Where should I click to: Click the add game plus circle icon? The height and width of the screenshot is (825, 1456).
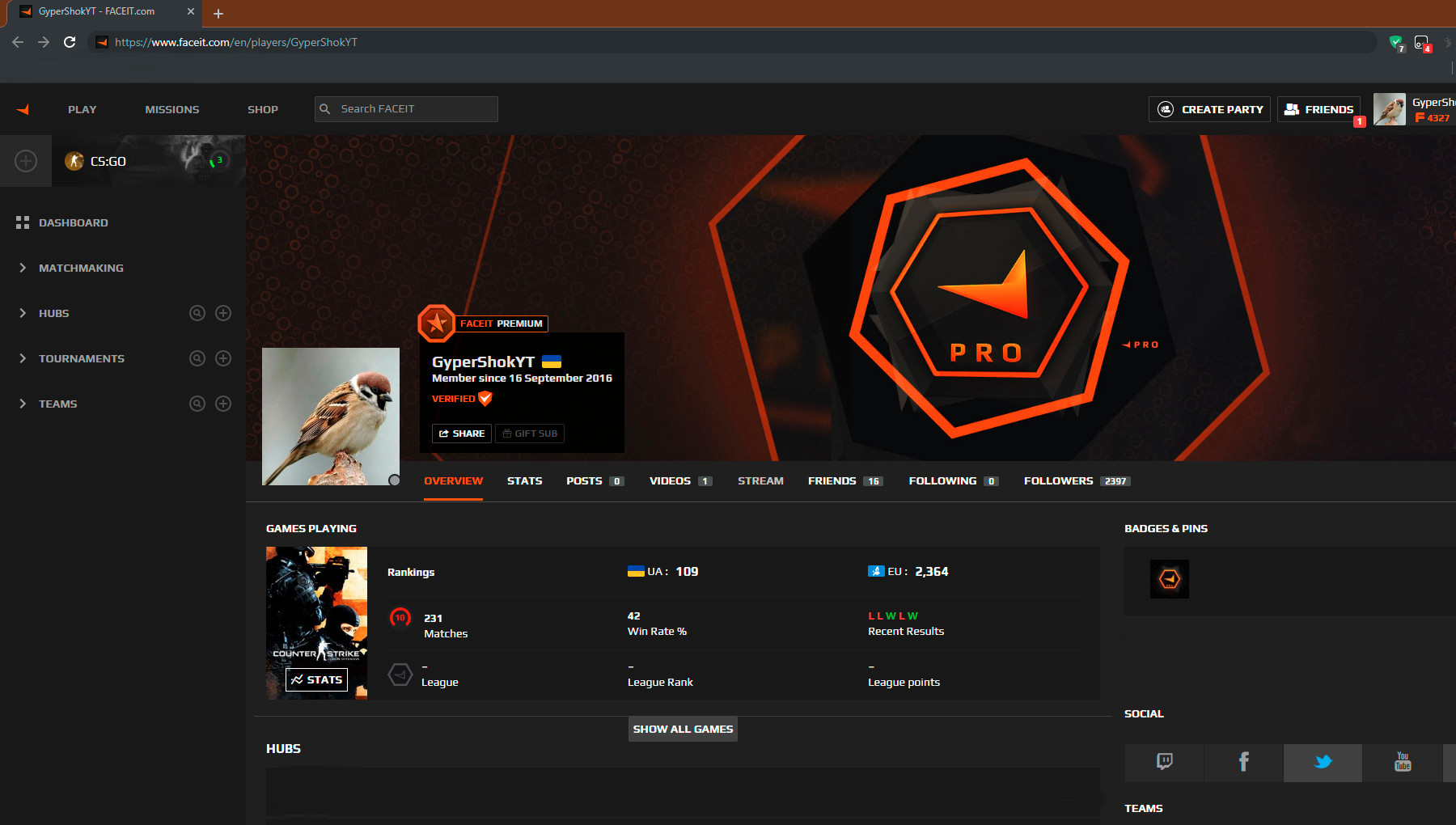pyautogui.click(x=26, y=161)
